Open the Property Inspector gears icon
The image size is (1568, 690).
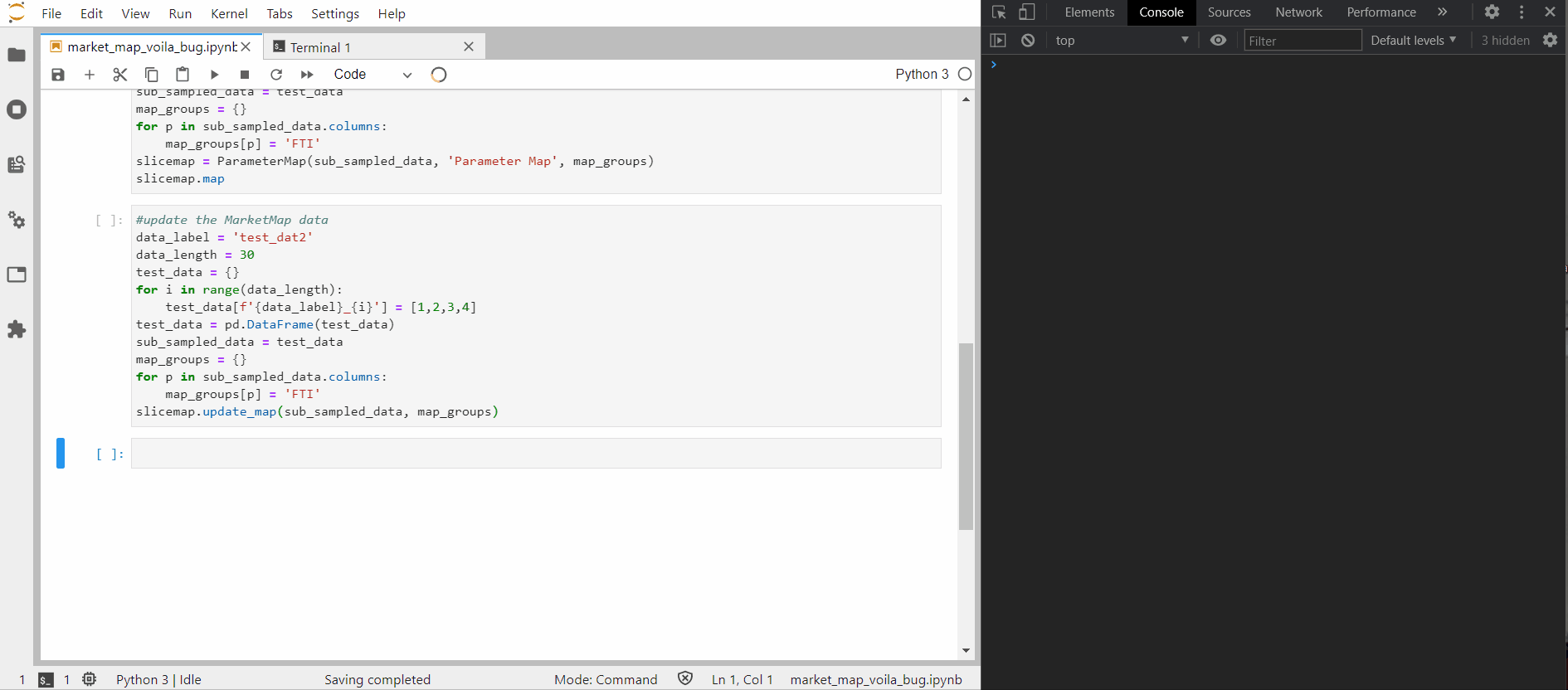click(x=17, y=220)
